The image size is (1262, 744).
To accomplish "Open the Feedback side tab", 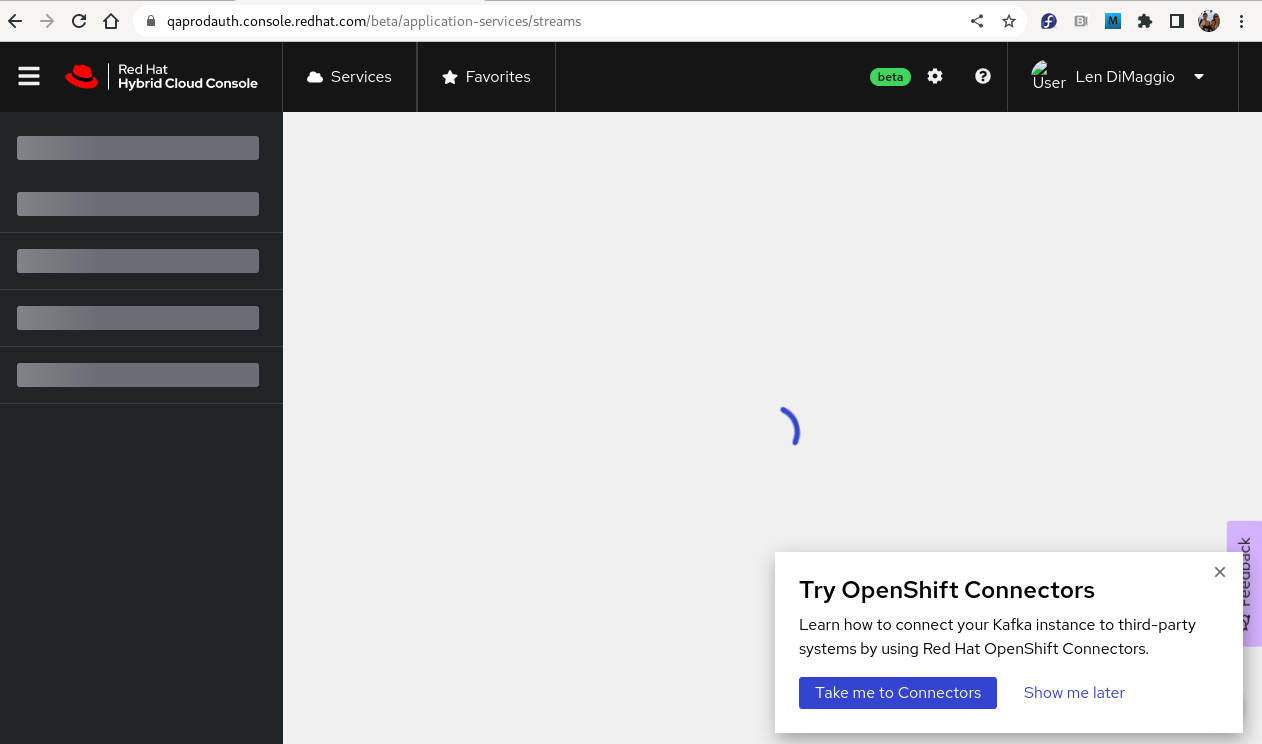I will point(1245,583).
